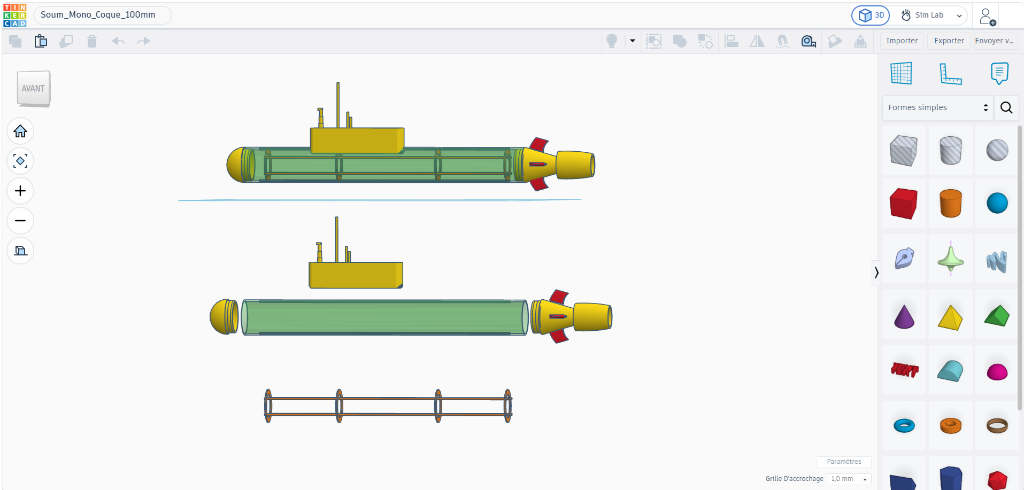Select the Ruler tool in the shapes panel
The image size is (1024, 490).
(x=951, y=73)
